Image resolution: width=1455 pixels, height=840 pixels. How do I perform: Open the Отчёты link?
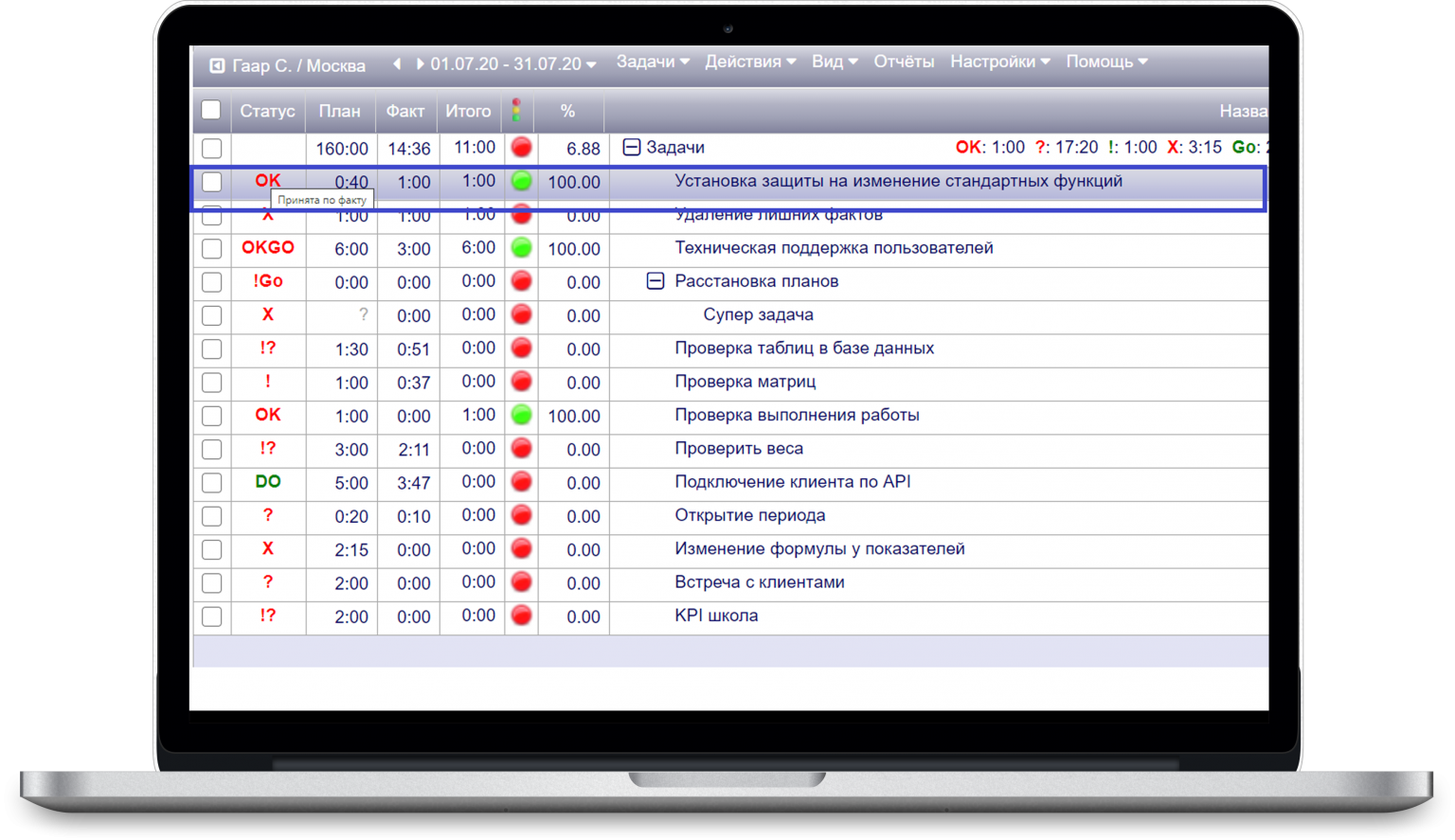tap(904, 62)
